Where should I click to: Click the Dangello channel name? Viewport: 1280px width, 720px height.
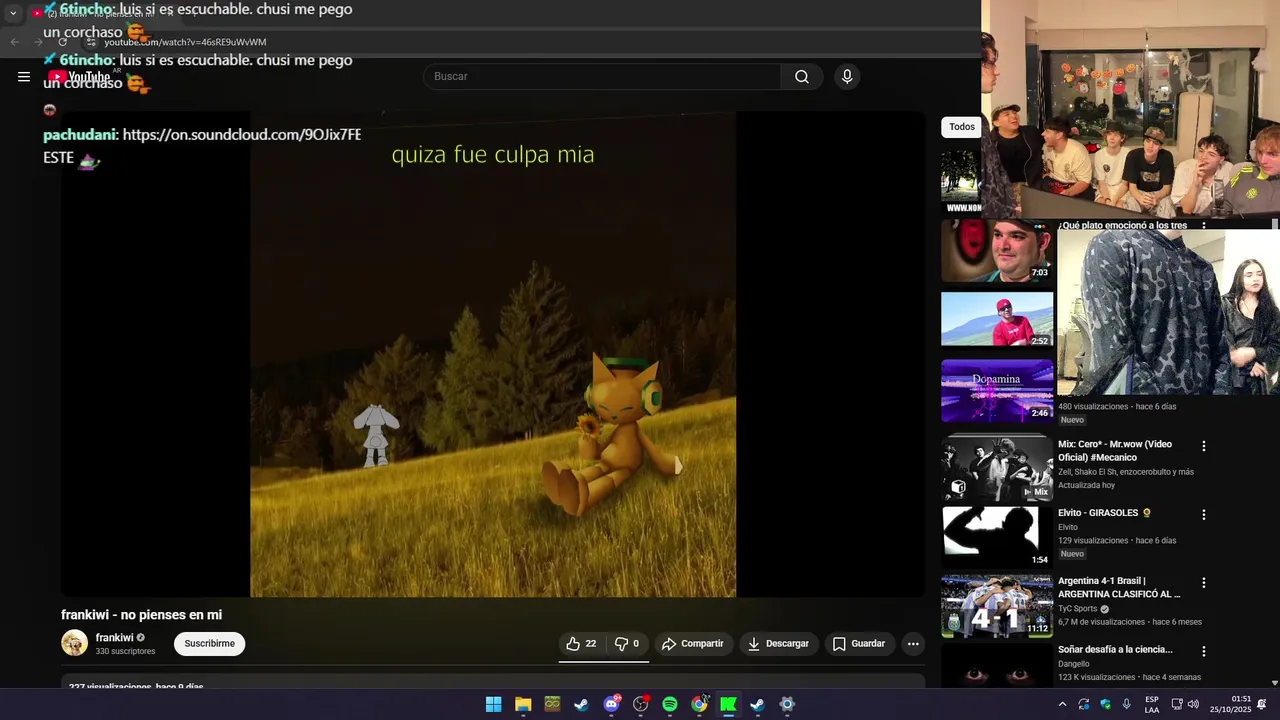[x=1074, y=664]
